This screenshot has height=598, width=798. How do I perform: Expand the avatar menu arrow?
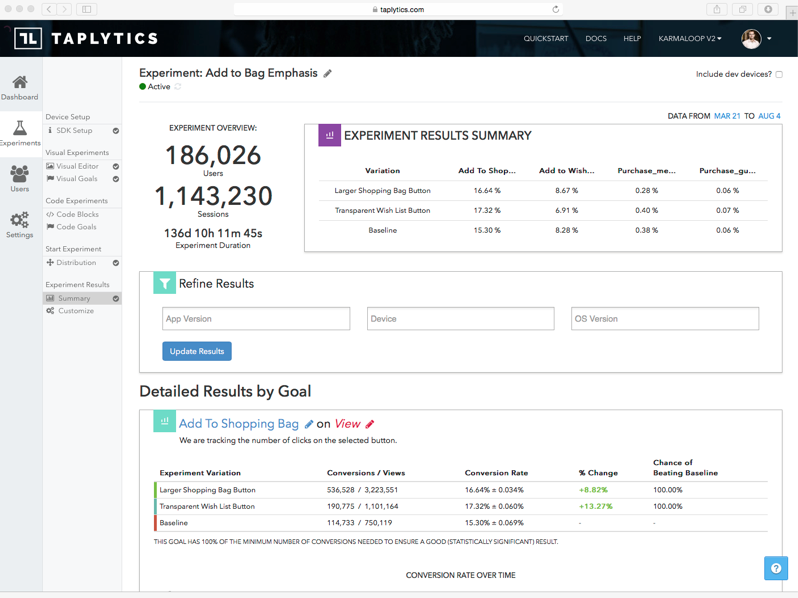click(x=769, y=39)
